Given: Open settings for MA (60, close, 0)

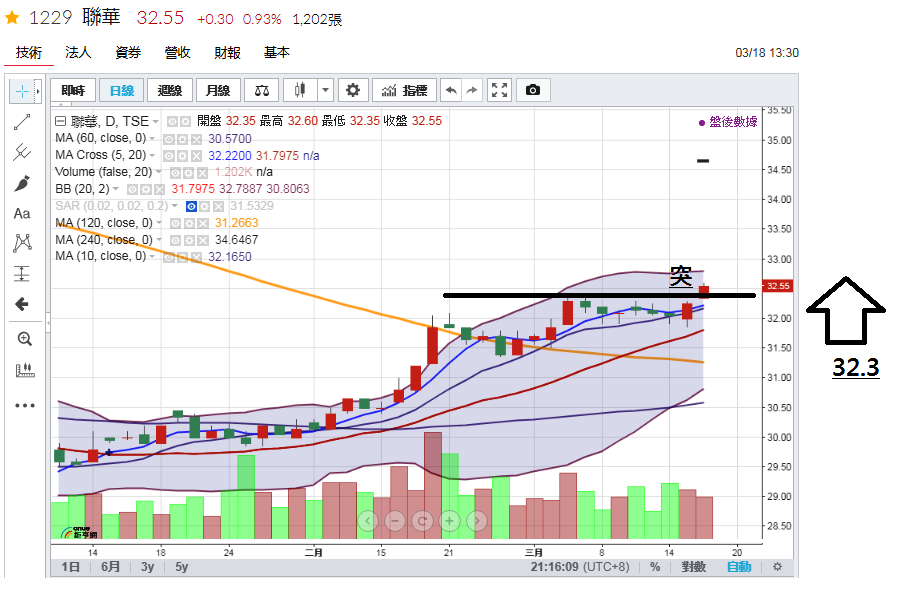Looking at the screenshot, I should pyautogui.click(x=183, y=139).
